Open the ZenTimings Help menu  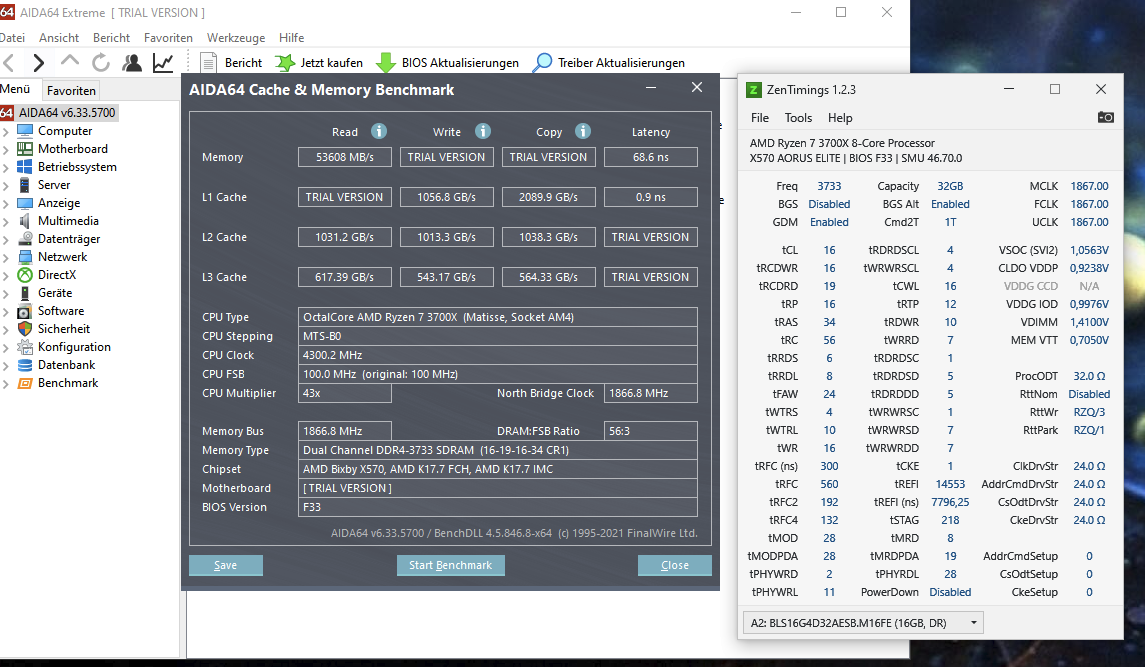click(x=840, y=118)
